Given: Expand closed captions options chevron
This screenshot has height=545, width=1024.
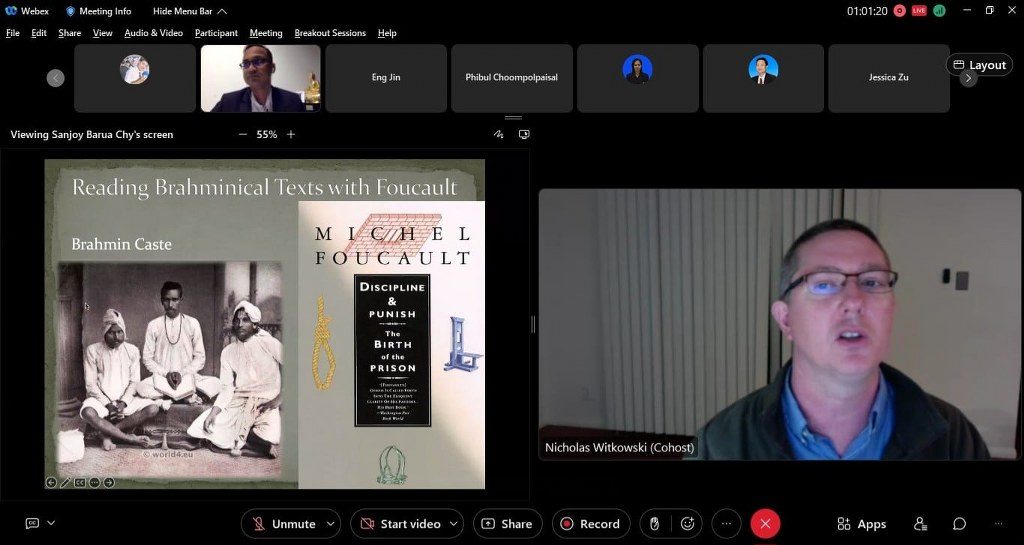Looking at the screenshot, I should click(x=51, y=523).
